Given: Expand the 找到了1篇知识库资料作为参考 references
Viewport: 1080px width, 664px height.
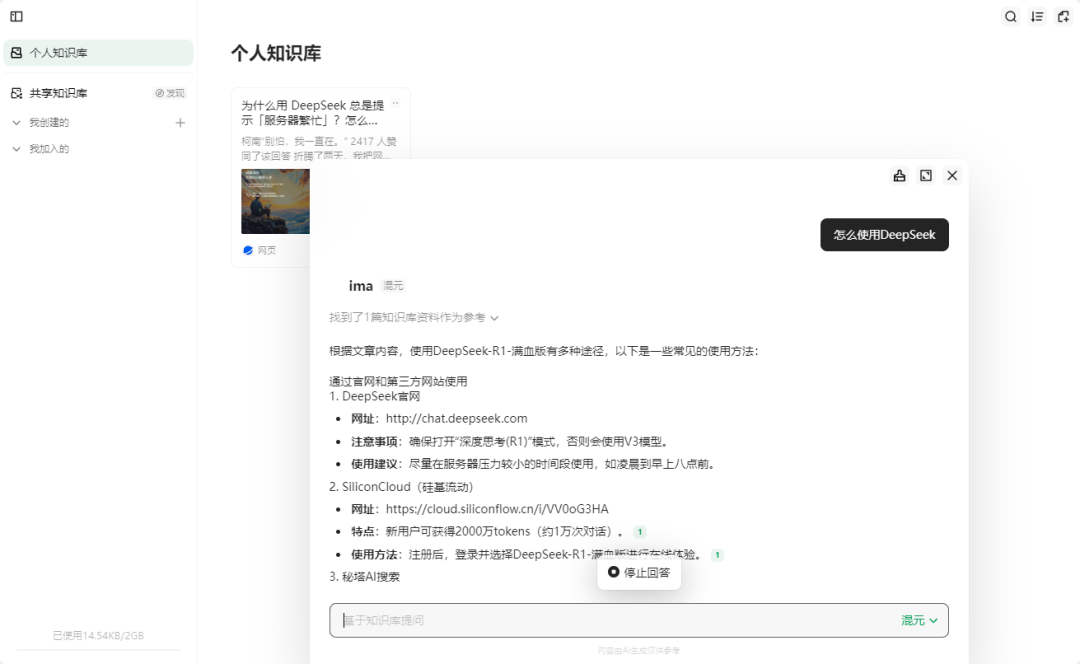Looking at the screenshot, I should click(413, 318).
